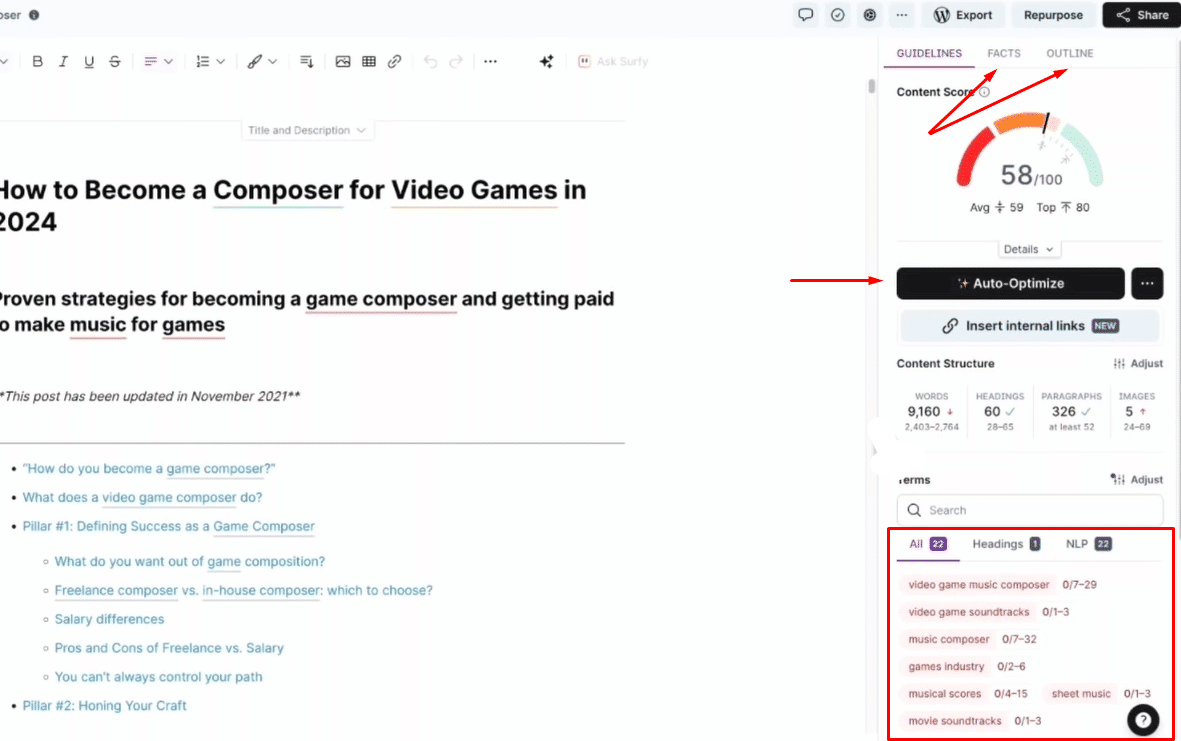Click the terms Search input field

[x=1040, y=510]
